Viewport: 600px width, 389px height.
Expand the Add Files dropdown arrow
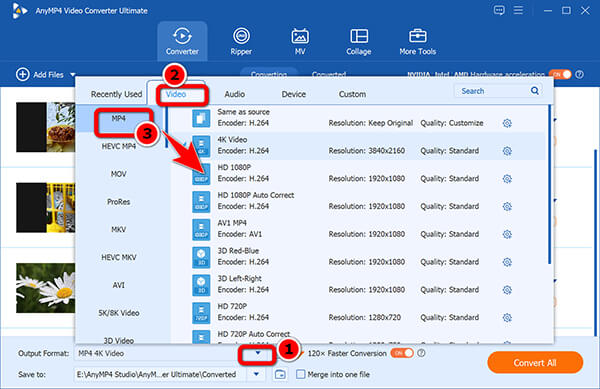click(x=73, y=75)
